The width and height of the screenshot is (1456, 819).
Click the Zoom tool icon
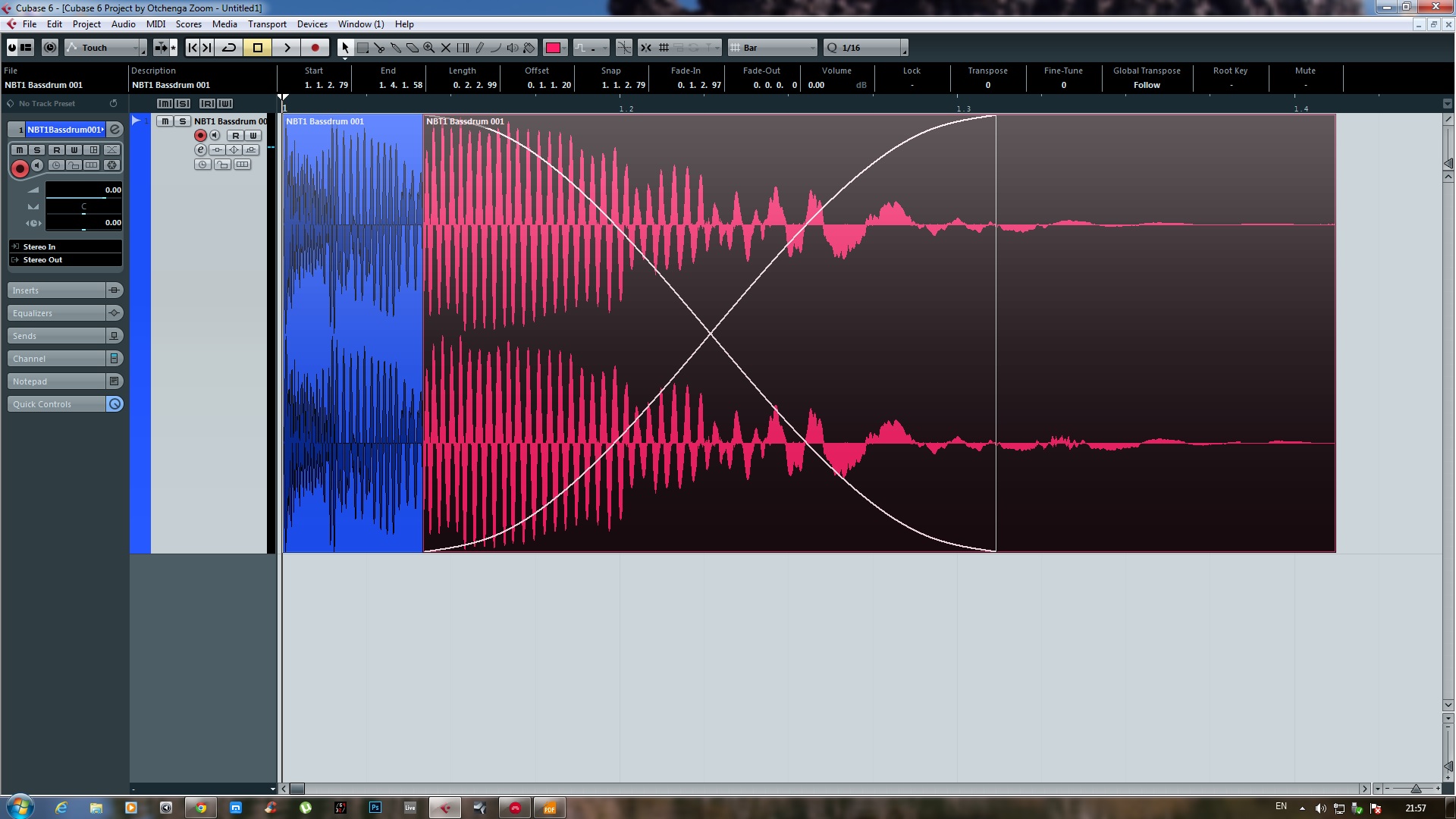coord(429,47)
